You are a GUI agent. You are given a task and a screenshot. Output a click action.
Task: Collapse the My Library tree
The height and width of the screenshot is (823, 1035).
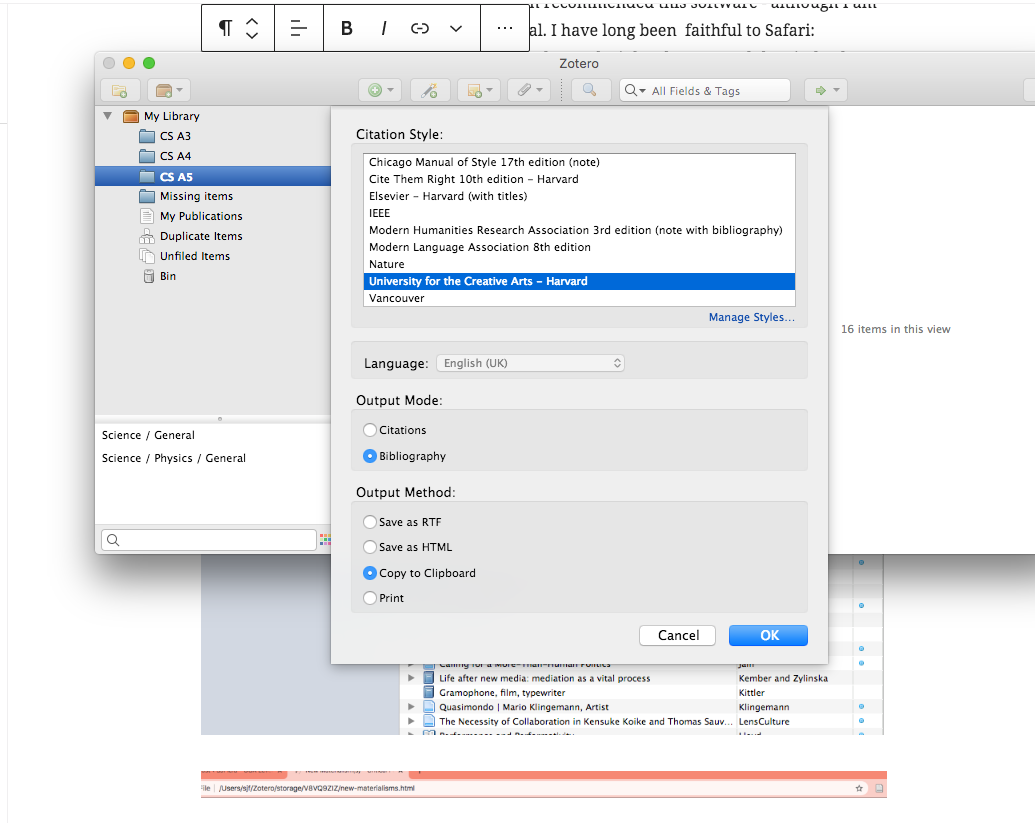(x=108, y=116)
